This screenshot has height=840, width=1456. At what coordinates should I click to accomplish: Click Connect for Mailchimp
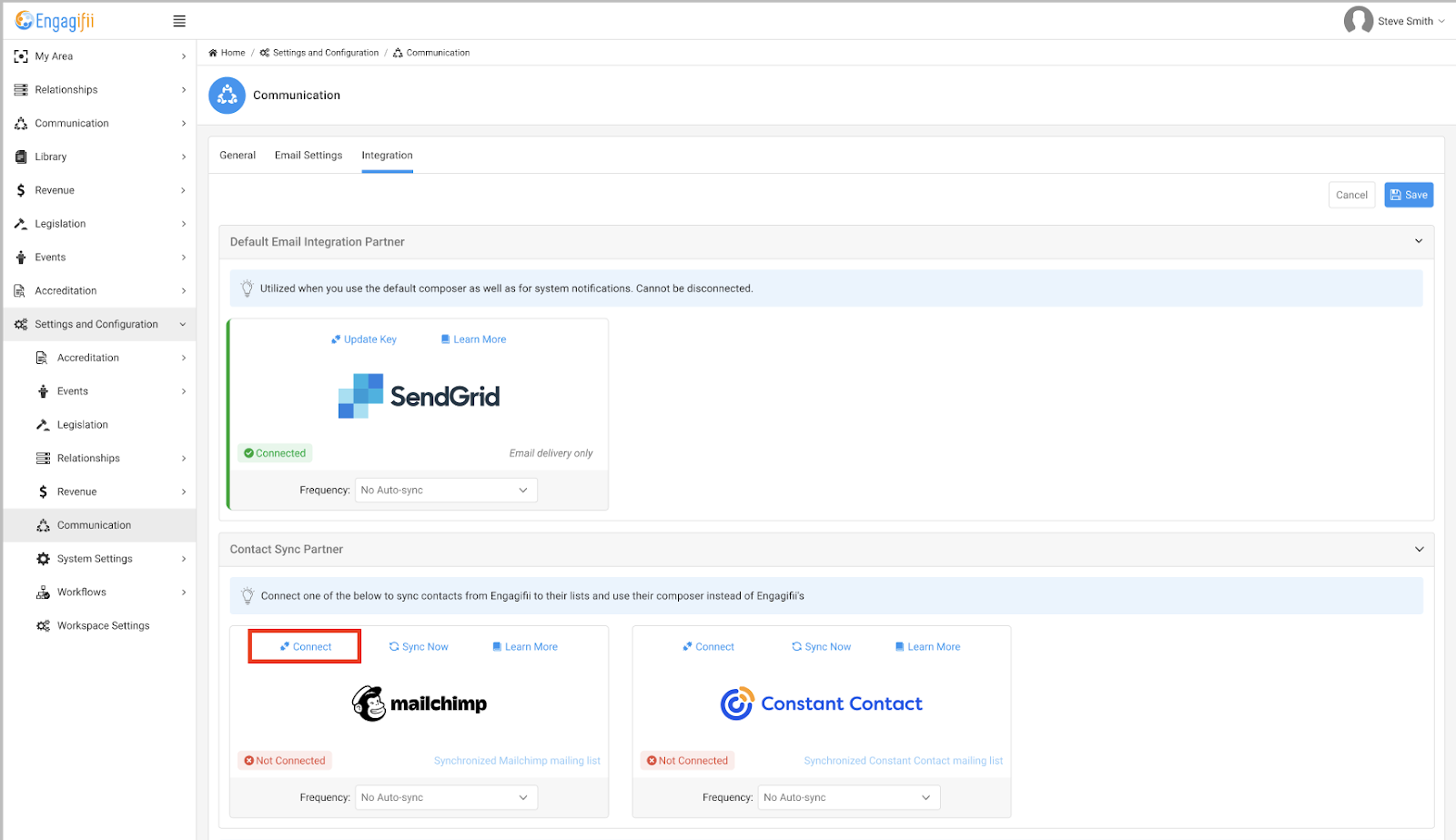(x=306, y=647)
